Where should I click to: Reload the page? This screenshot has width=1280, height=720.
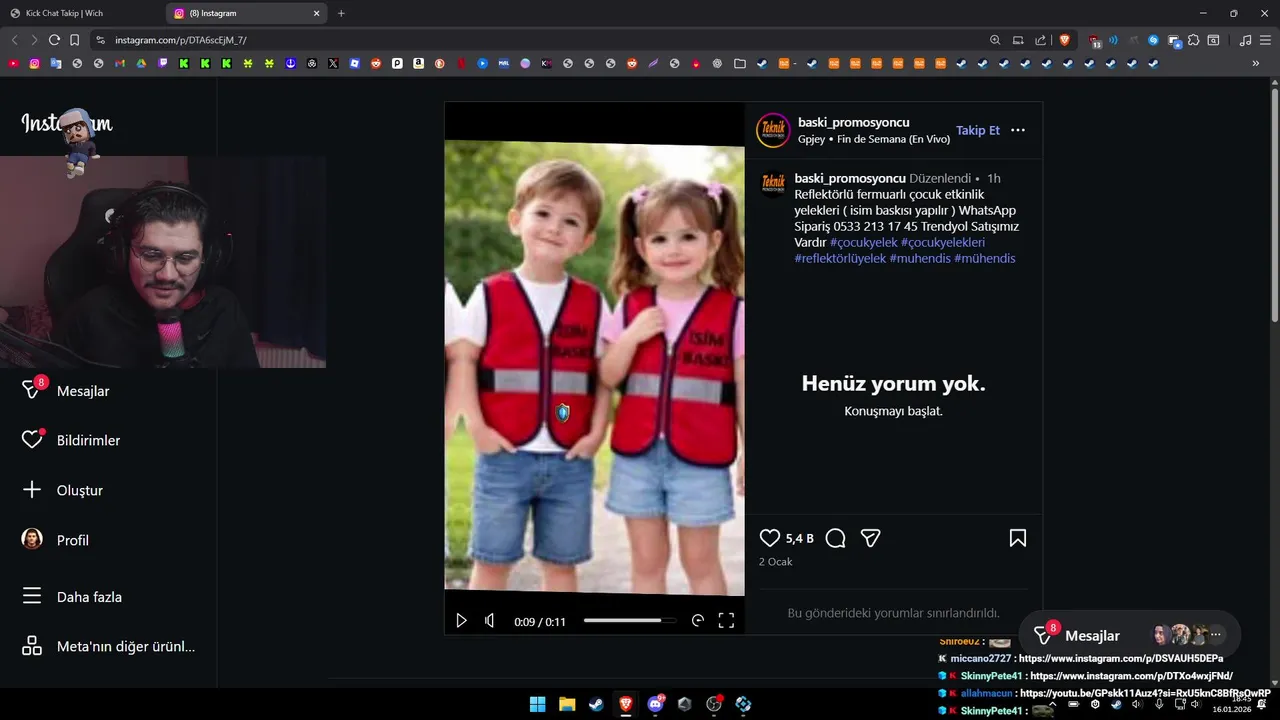tap(54, 40)
